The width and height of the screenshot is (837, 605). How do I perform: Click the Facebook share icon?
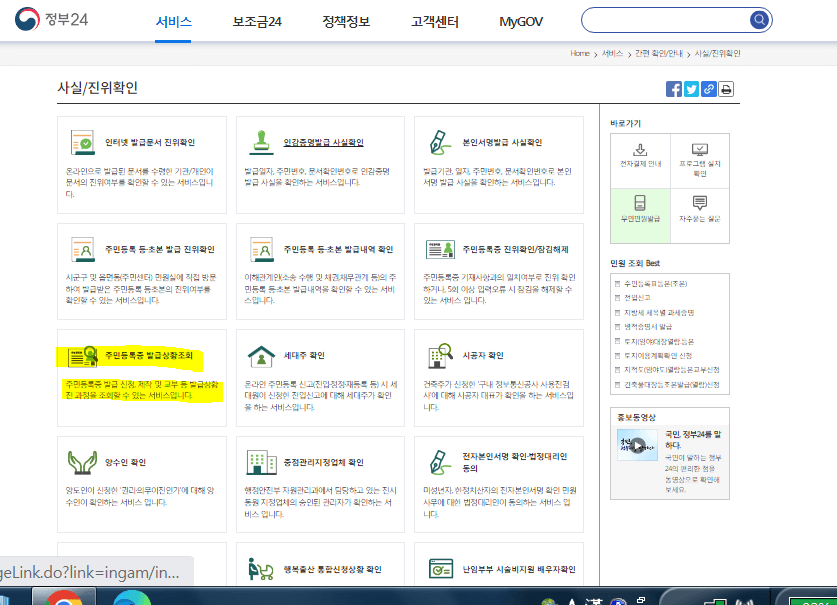[x=674, y=89]
